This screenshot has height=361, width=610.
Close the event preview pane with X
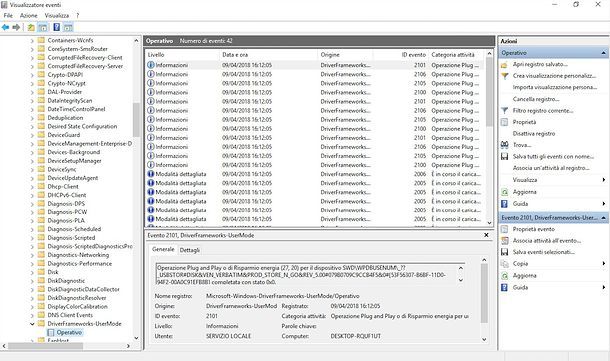coord(486,235)
